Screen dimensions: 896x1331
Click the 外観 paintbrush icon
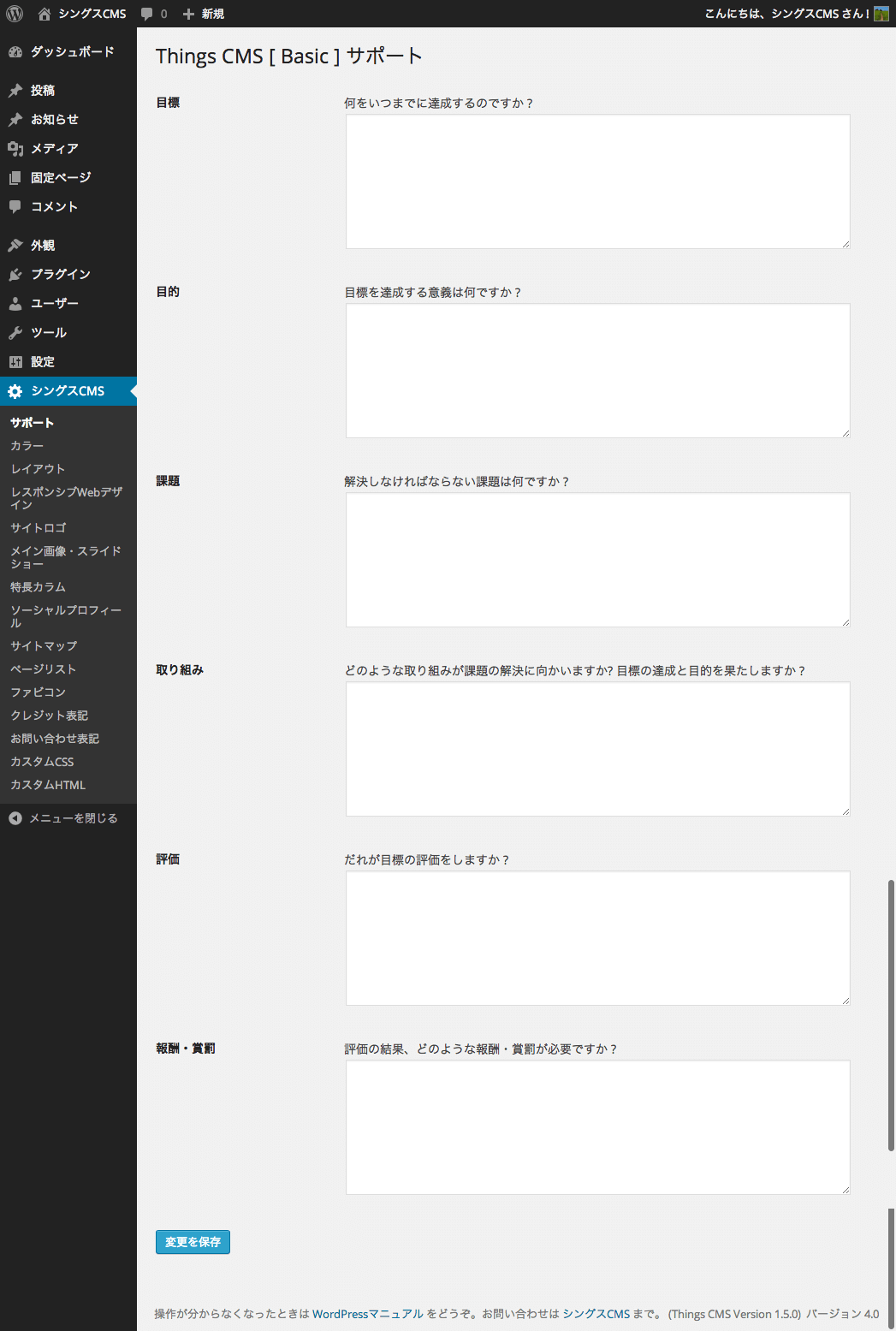15,246
